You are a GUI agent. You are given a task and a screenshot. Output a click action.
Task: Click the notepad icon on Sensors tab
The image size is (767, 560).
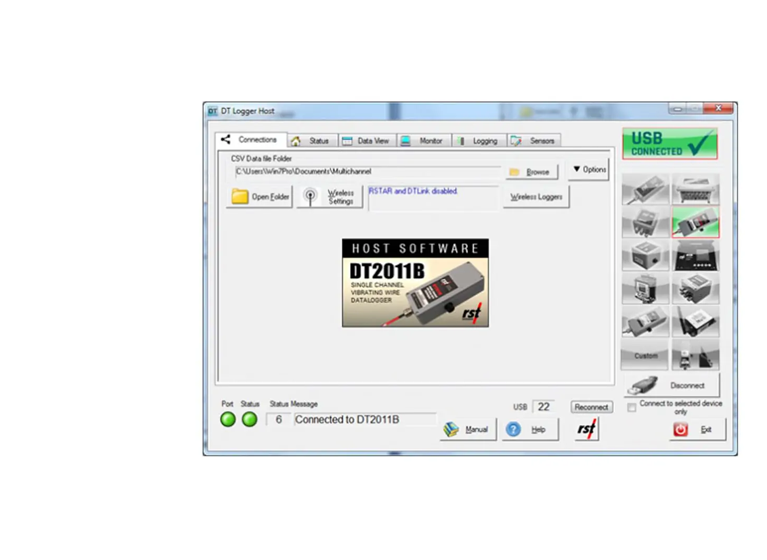516,141
